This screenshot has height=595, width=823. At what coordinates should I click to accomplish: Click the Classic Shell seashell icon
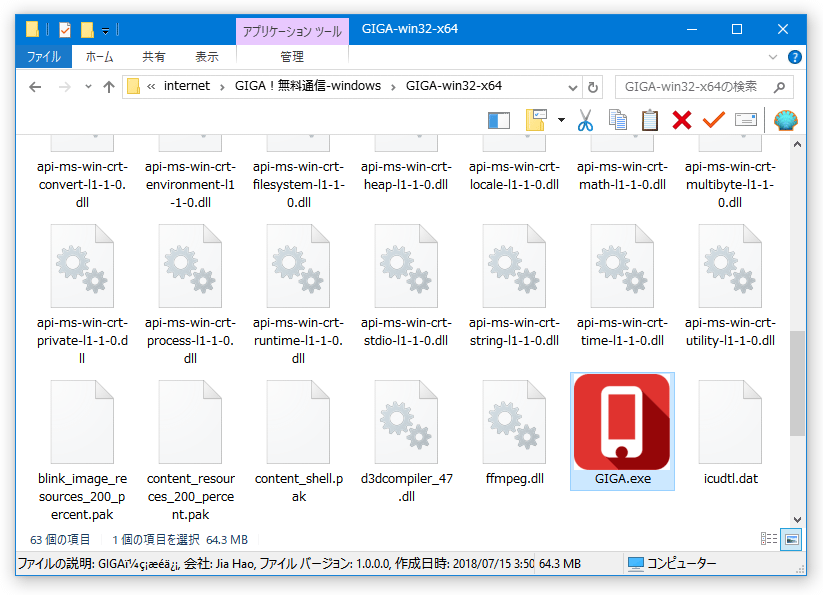tap(786, 120)
